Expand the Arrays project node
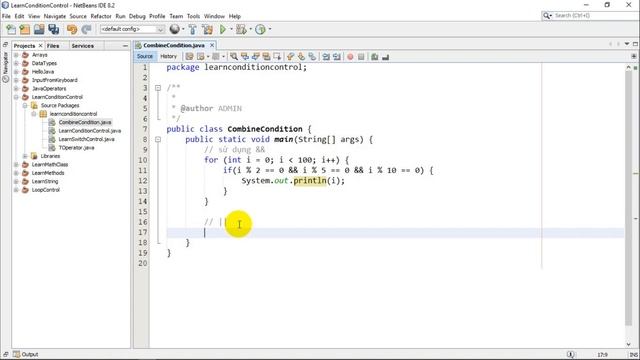 (x=16, y=55)
